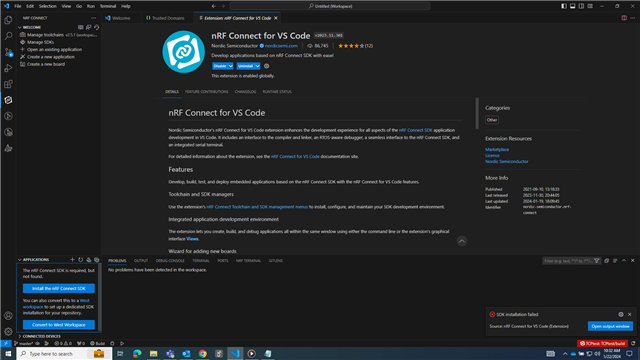Open the Explorer view in activity bar

click(8, 20)
